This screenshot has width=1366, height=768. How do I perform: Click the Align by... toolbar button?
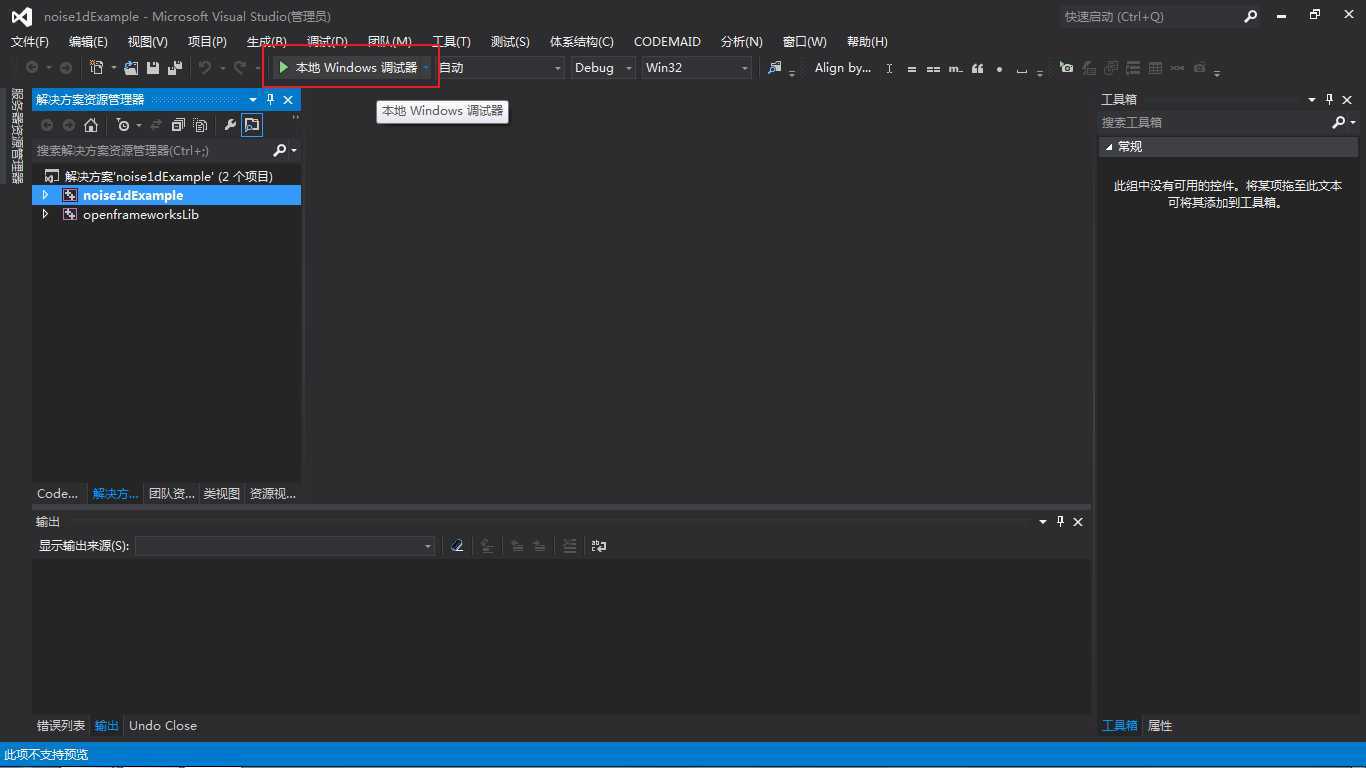coord(843,68)
